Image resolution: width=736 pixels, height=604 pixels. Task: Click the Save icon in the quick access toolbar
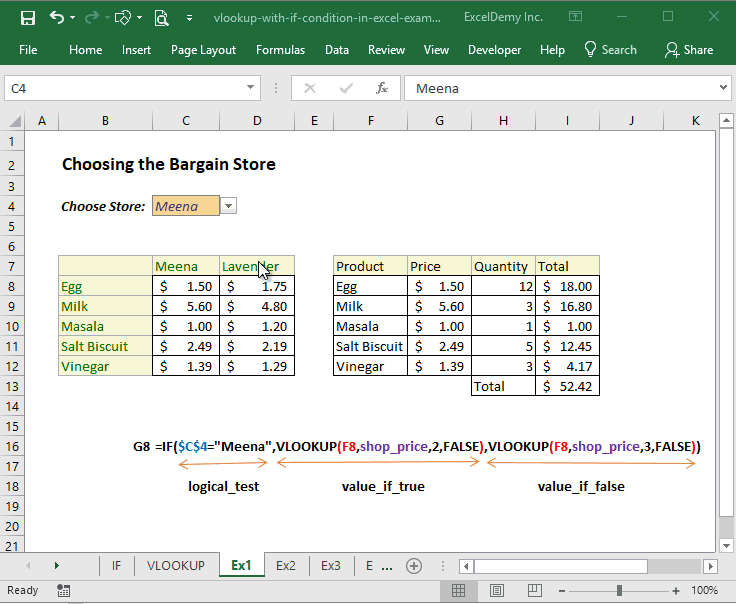tap(27, 17)
